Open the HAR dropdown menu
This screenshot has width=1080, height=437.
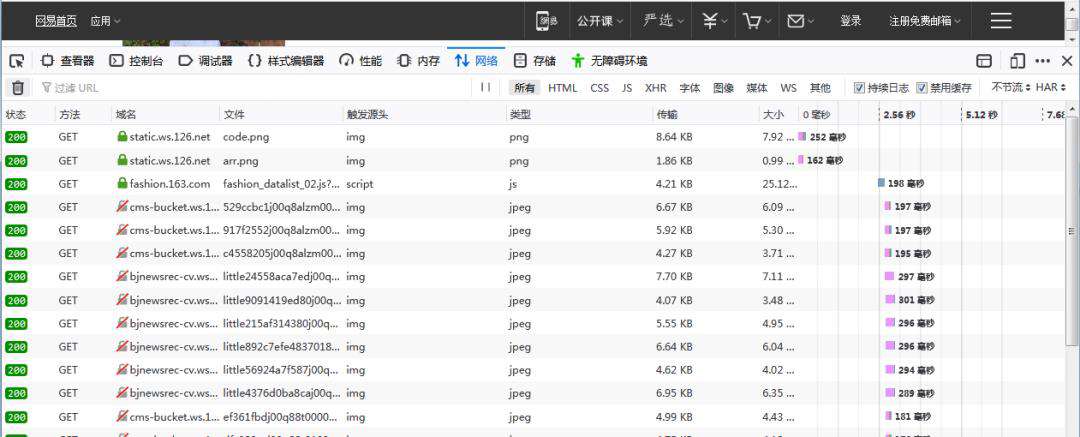pyautogui.click(x=1051, y=88)
